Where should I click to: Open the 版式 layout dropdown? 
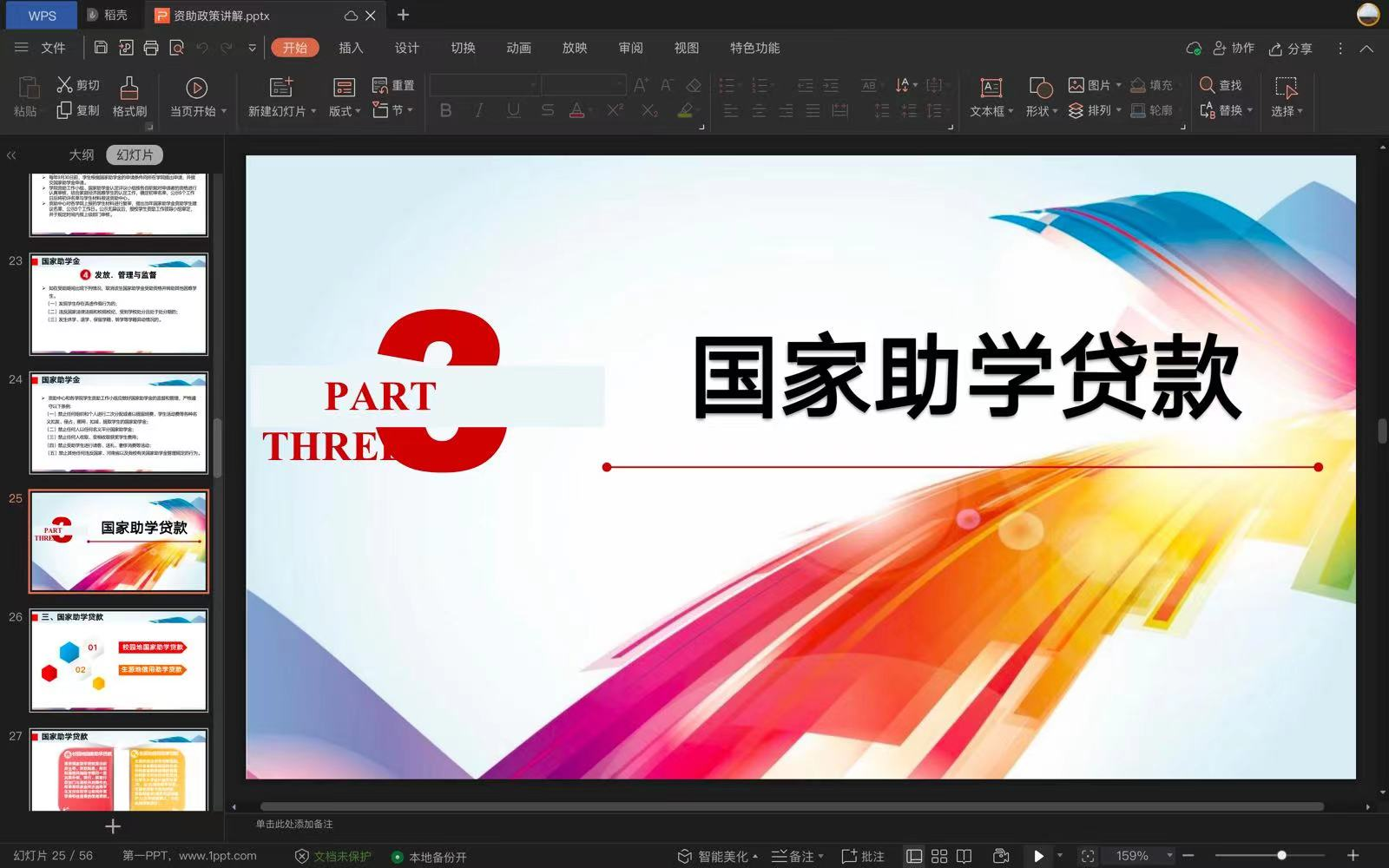pyautogui.click(x=345, y=111)
